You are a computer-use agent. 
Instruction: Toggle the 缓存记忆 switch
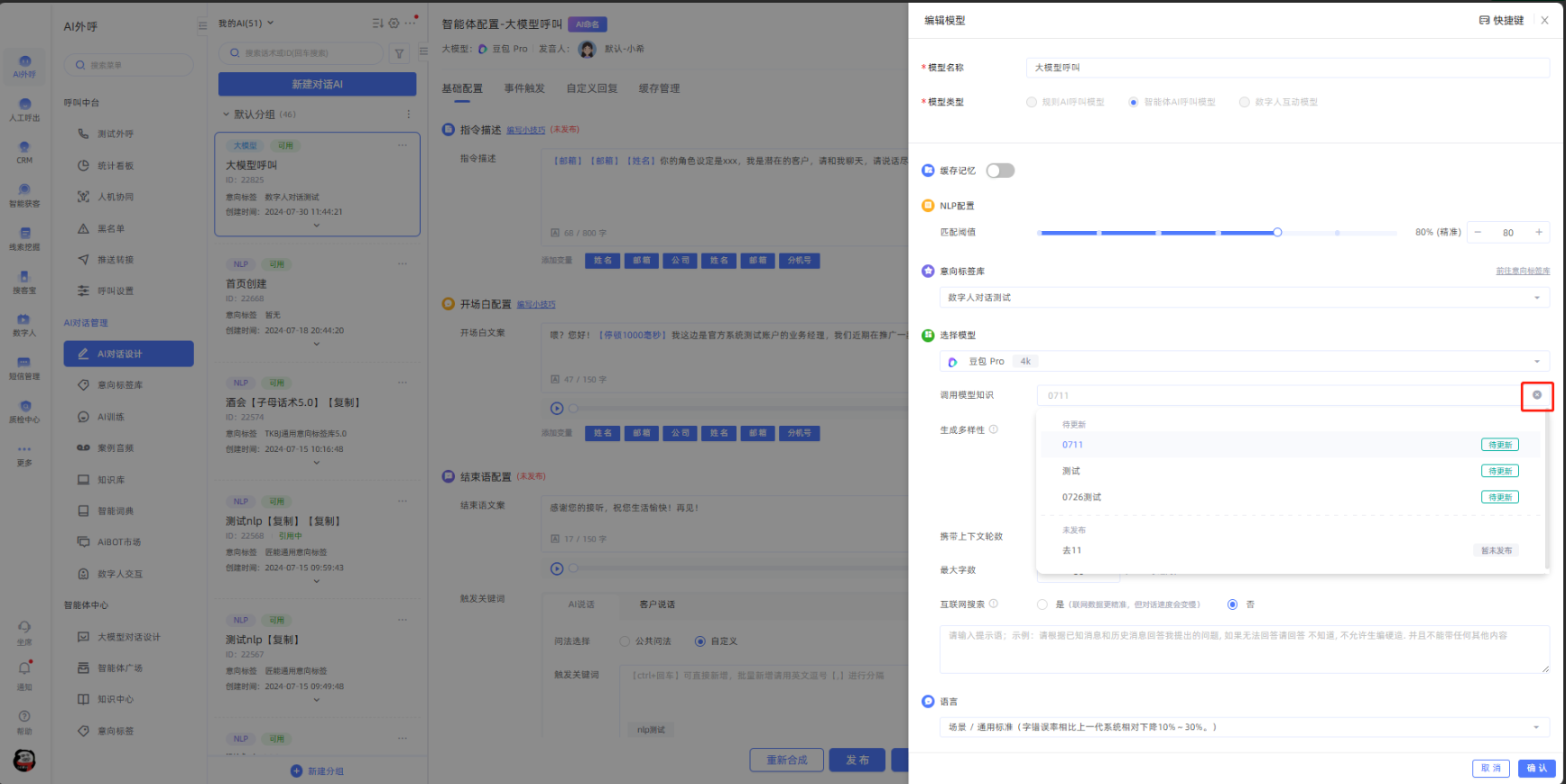point(1000,171)
